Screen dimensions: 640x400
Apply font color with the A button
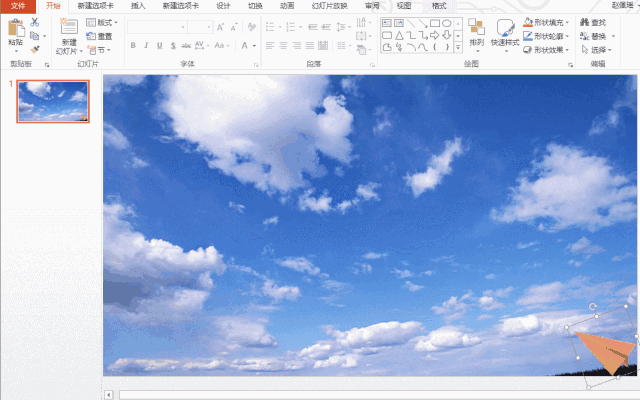pyautogui.click(x=244, y=46)
